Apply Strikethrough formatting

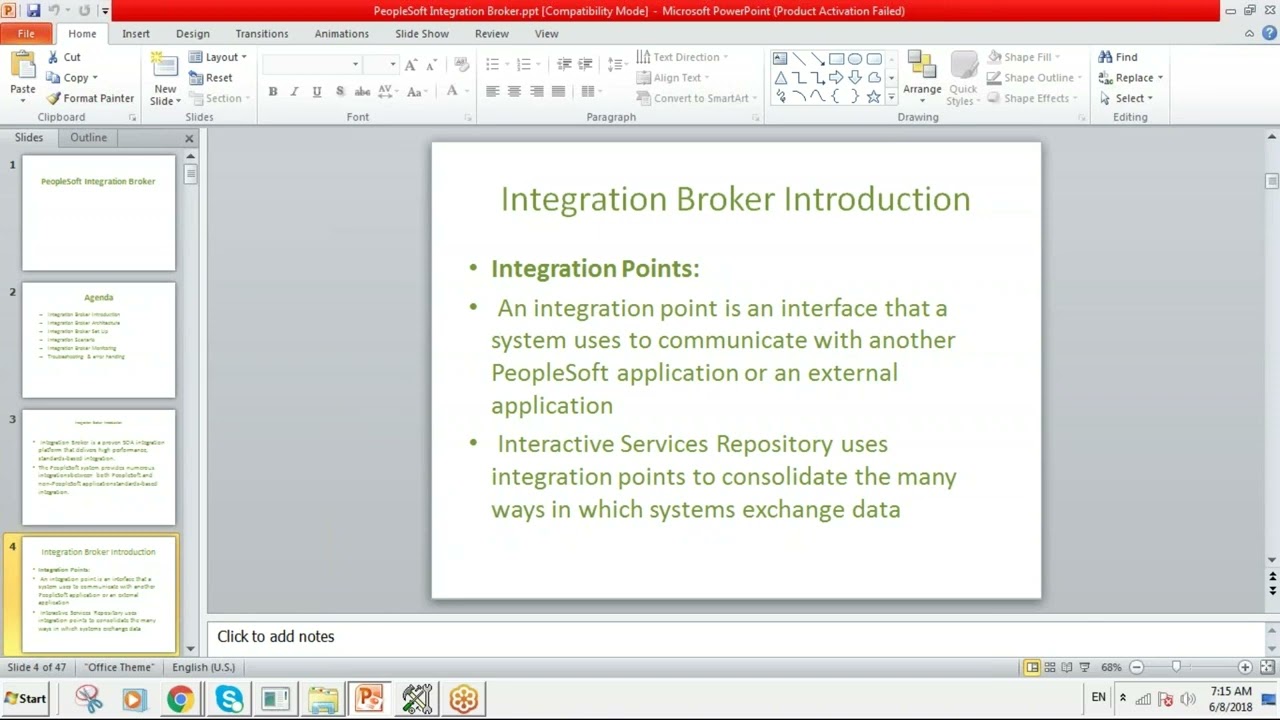[x=362, y=91]
